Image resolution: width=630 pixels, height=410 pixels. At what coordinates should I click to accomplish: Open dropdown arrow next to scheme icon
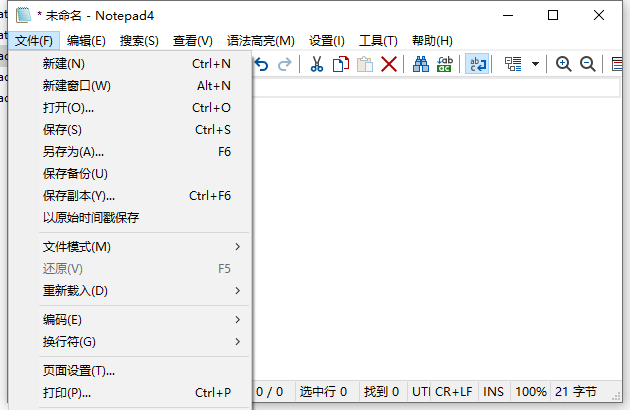(x=535, y=64)
